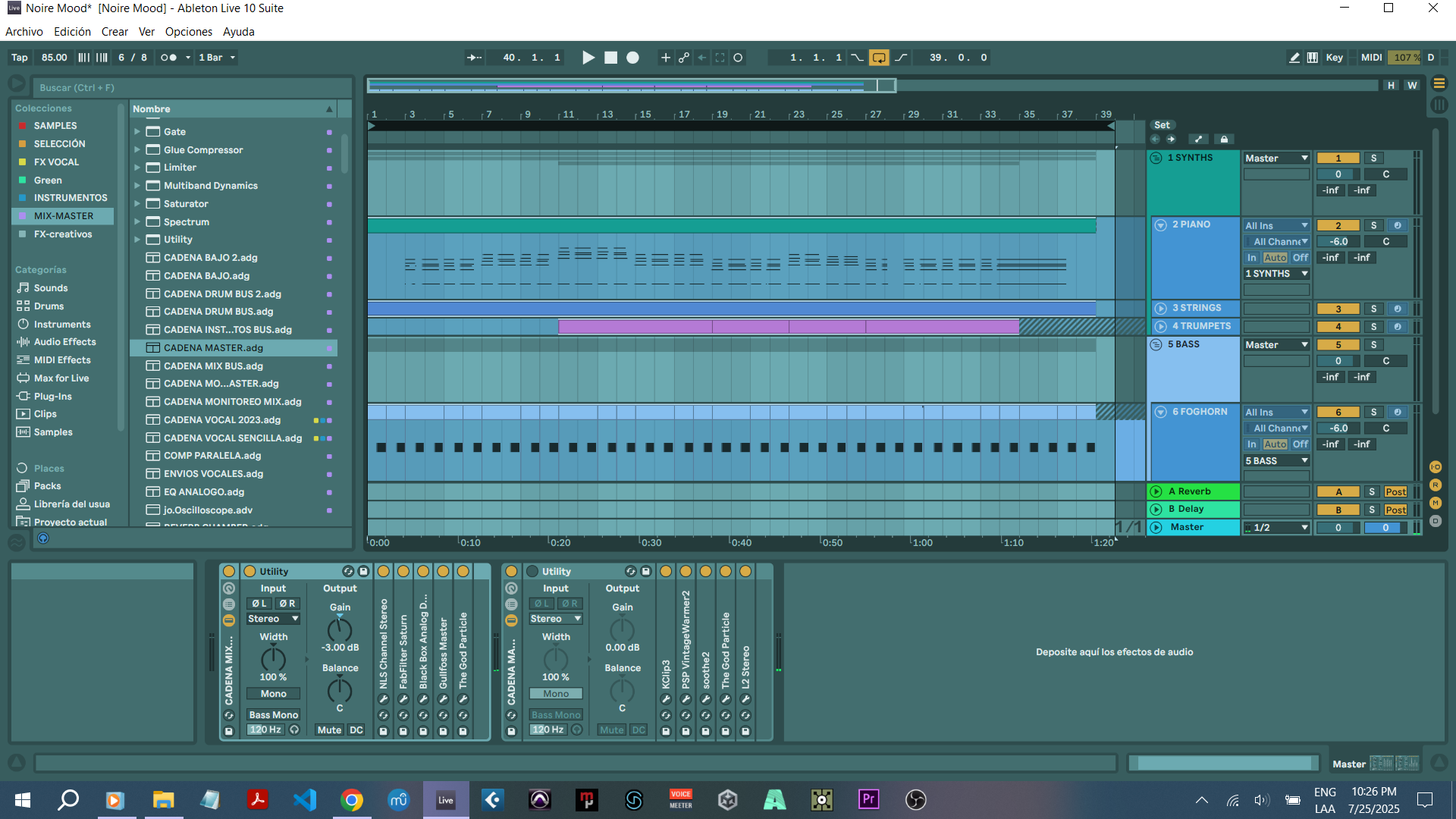Enable Mono on first Utility device
The width and height of the screenshot is (1456, 819).
[274, 694]
